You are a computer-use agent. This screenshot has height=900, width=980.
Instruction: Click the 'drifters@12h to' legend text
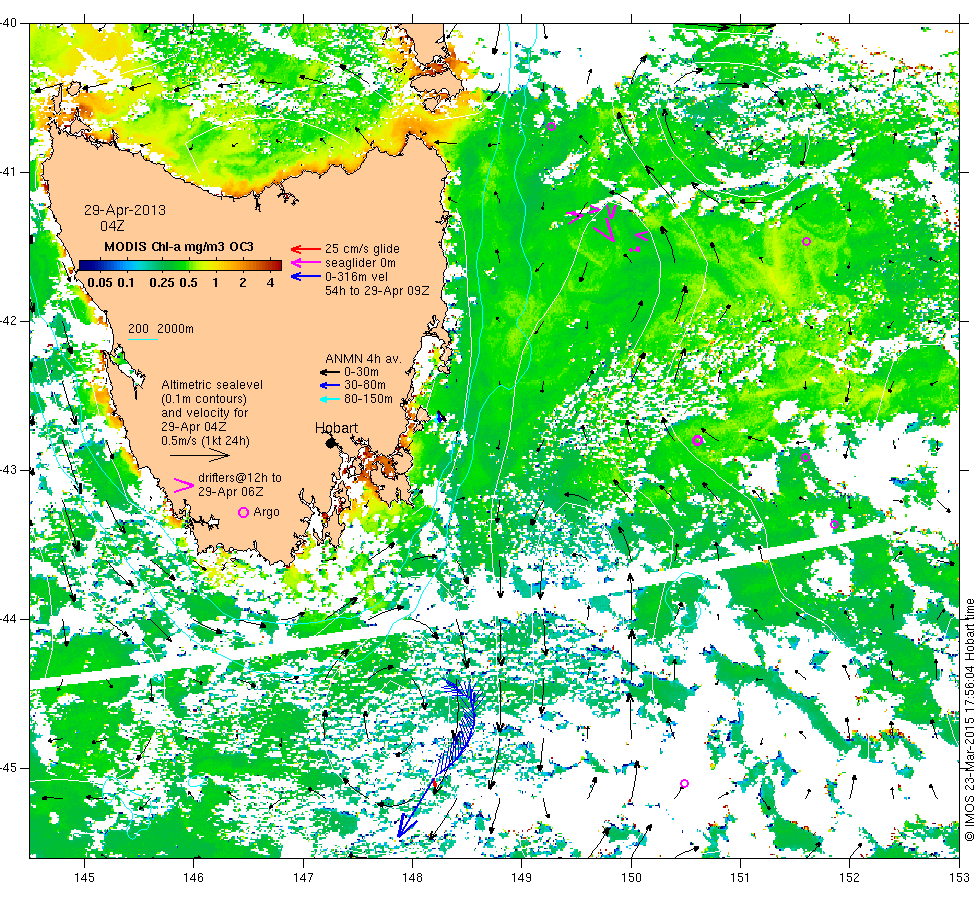click(x=240, y=478)
